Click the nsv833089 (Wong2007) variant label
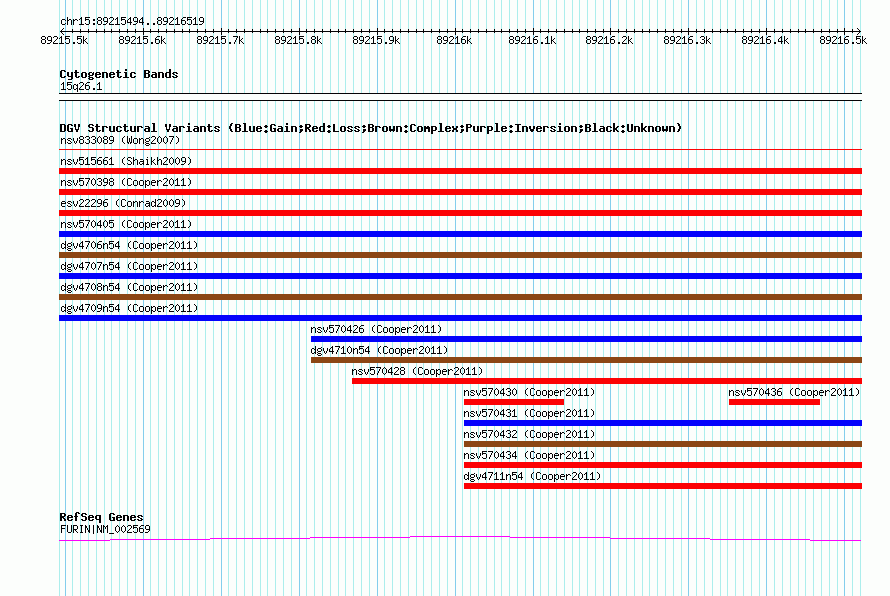Viewport: 890px width, 596px height. 120,140
